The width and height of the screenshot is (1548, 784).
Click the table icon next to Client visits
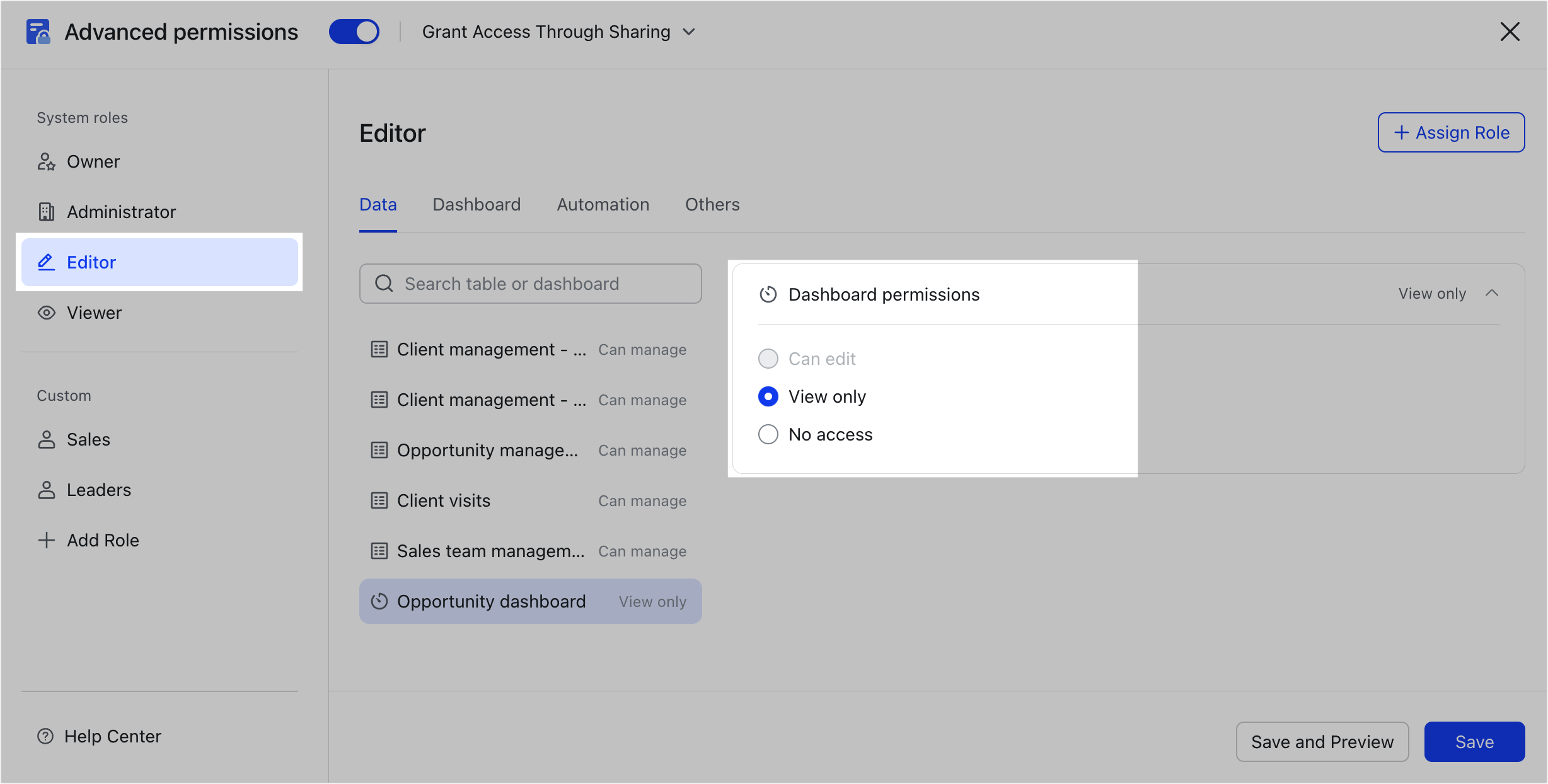pos(379,500)
